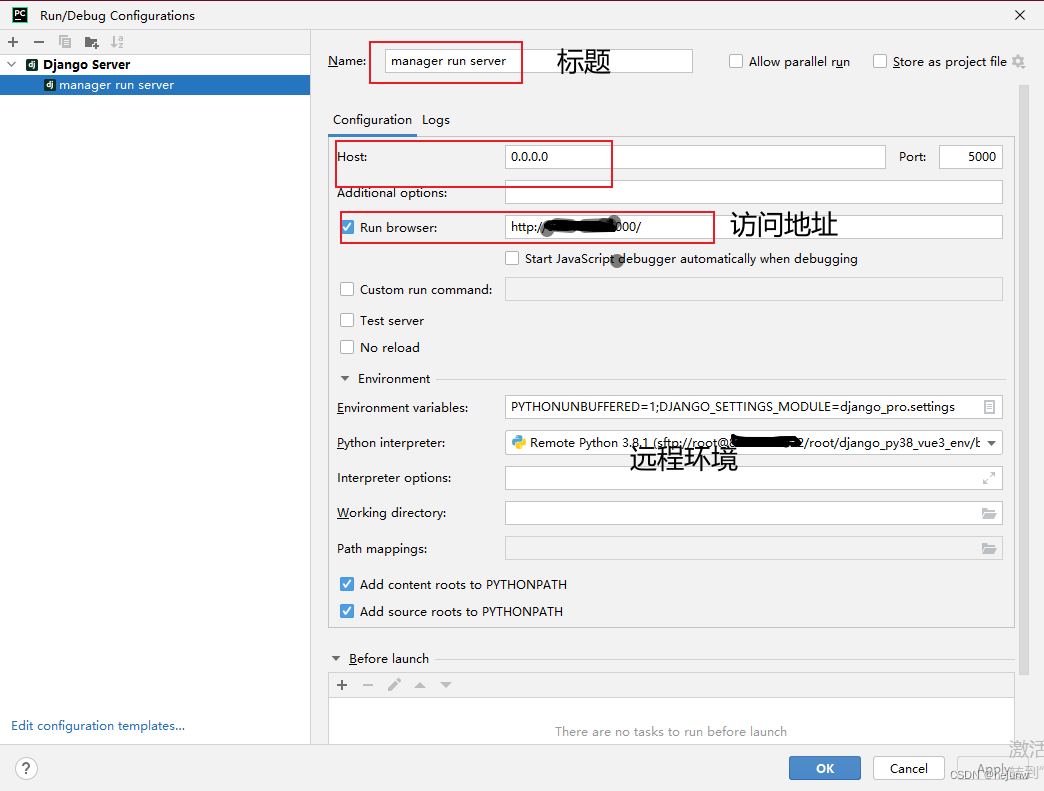Screen dimensions: 1044x791
Task: Select the manager run server configuration
Action: click(x=154, y=85)
